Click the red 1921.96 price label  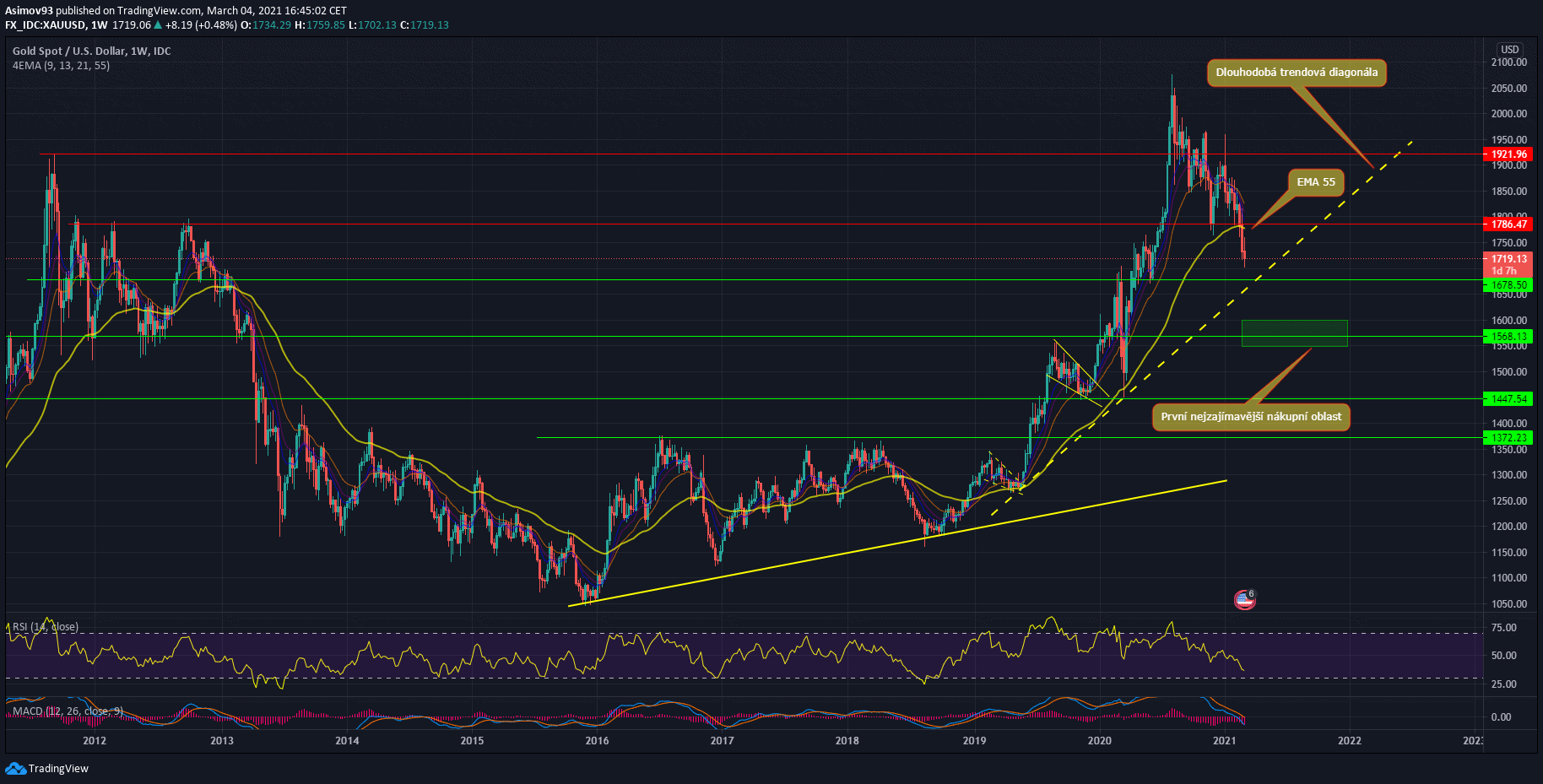pyautogui.click(x=1508, y=154)
